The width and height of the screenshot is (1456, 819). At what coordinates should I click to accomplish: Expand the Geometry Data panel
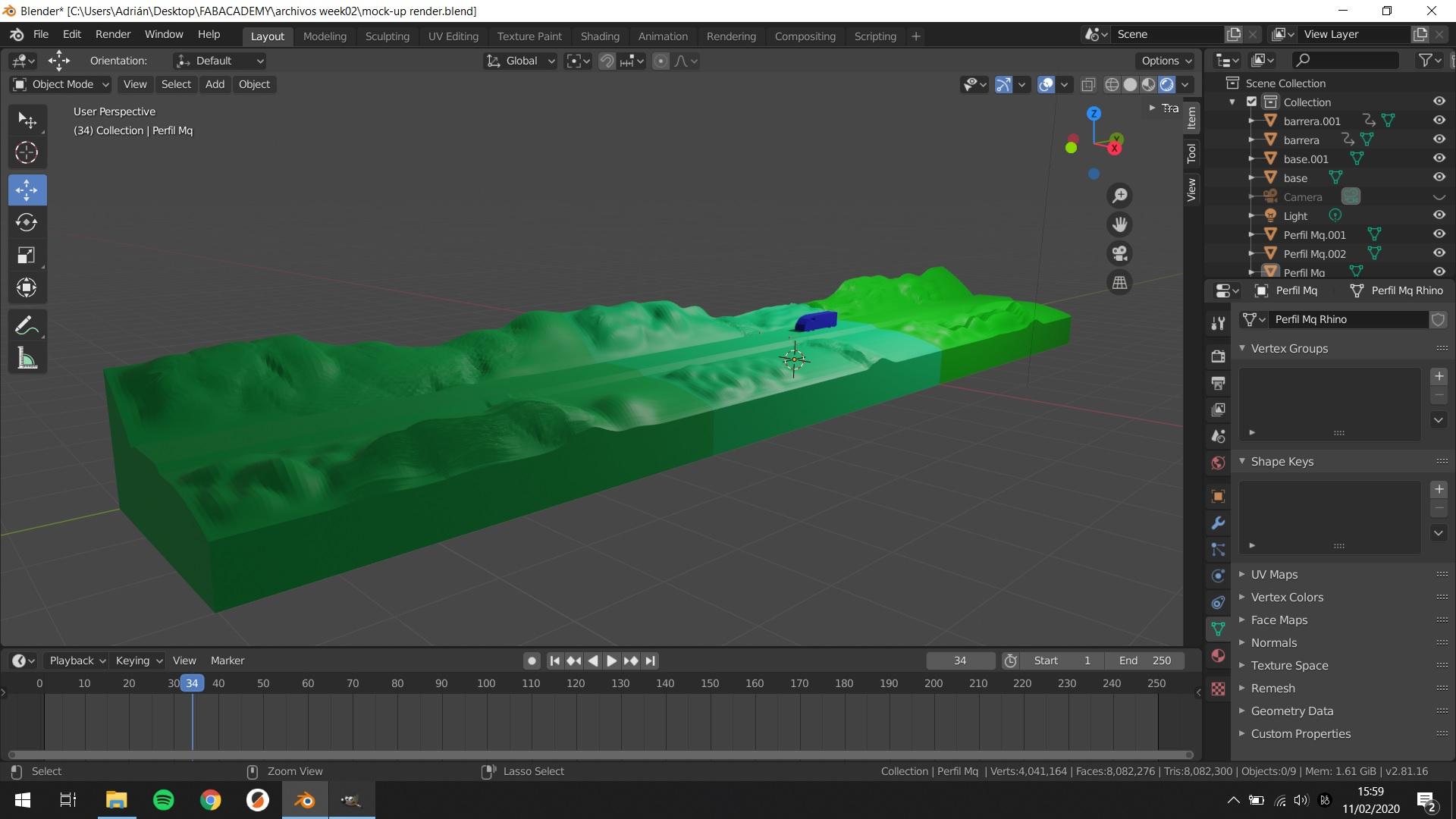click(x=1291, y=711)
